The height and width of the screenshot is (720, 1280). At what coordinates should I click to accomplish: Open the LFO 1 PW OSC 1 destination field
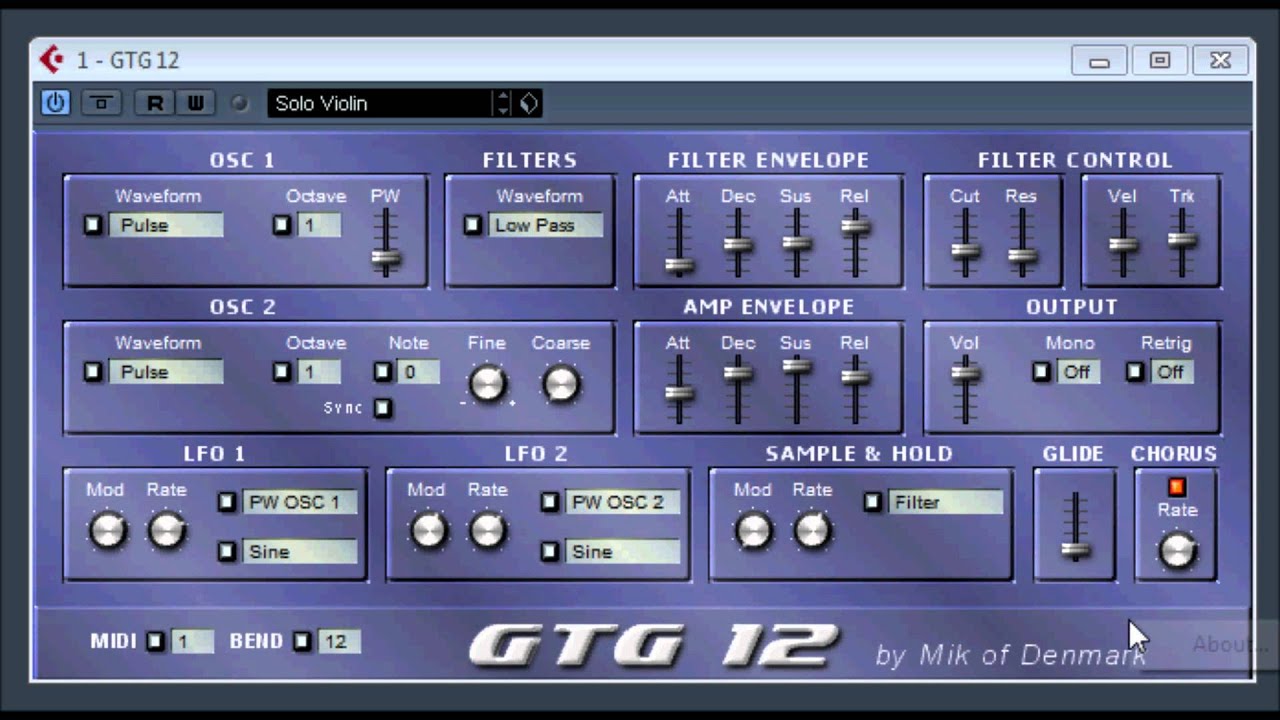coord(300,502)
